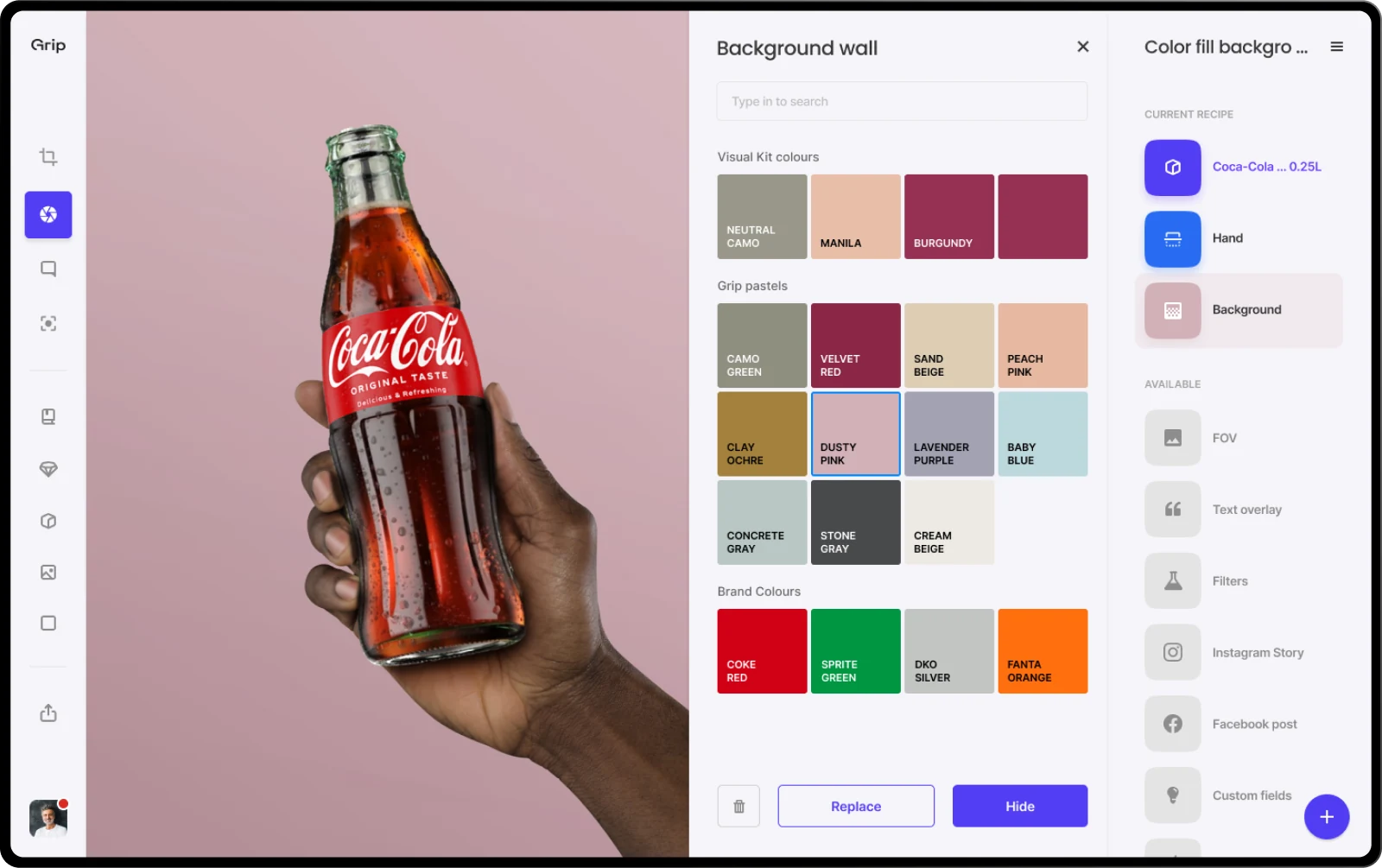The height and width of the screenshot is (868, 1382).
Task: Open the Custom fields item
Action: [1220, 796]
